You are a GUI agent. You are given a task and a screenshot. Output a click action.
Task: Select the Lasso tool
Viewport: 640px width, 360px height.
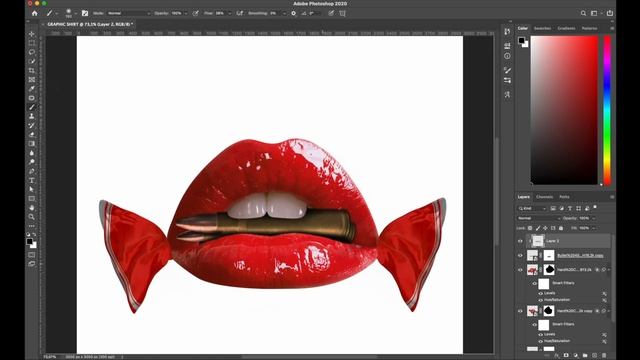[32, 52]
